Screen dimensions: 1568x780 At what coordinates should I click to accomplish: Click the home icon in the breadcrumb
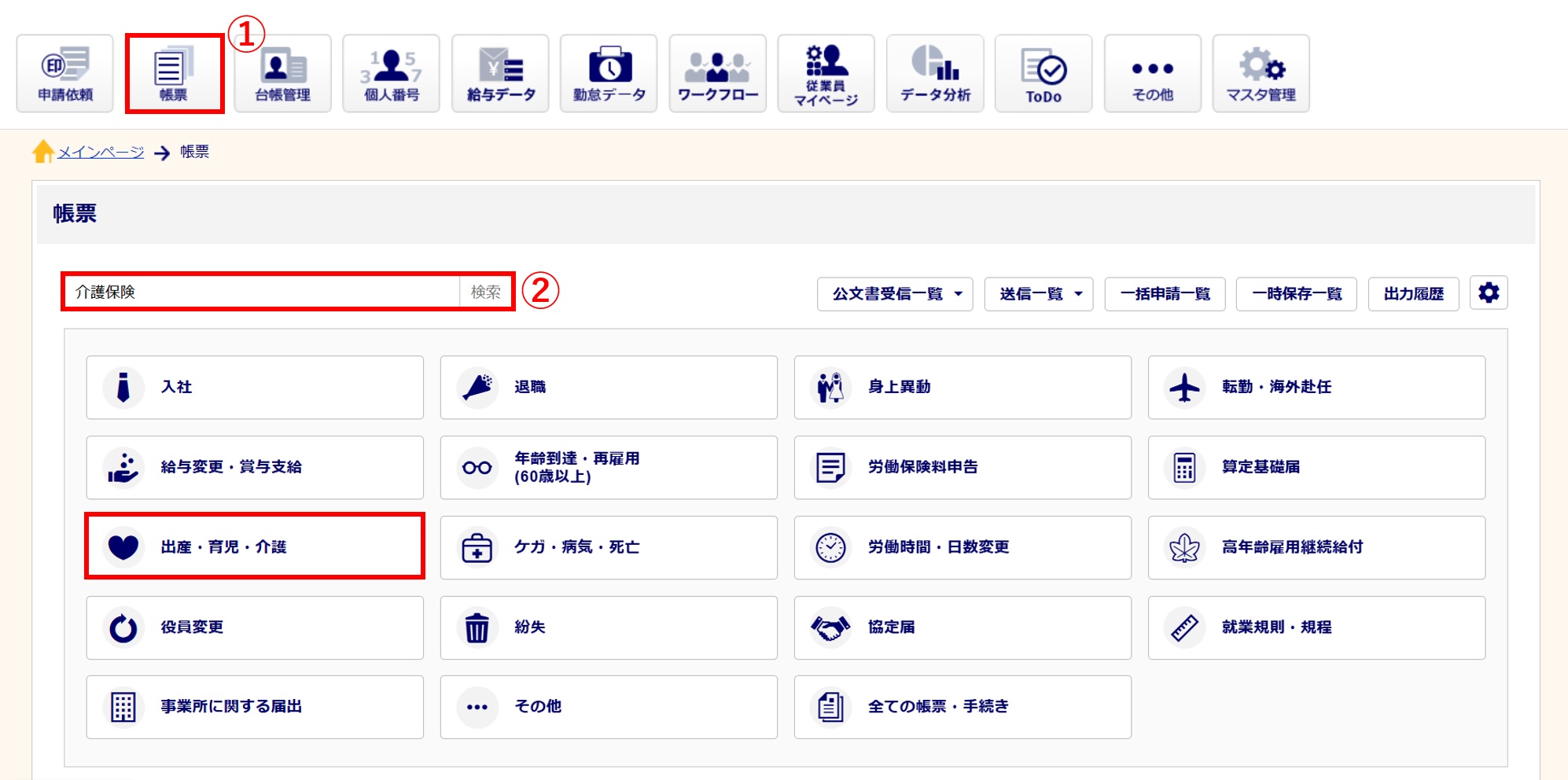click(x=43, y=151)
